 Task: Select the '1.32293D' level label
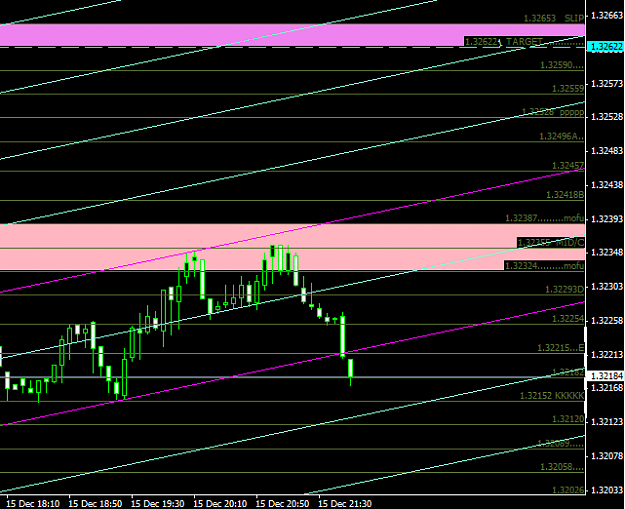(564, 289)
